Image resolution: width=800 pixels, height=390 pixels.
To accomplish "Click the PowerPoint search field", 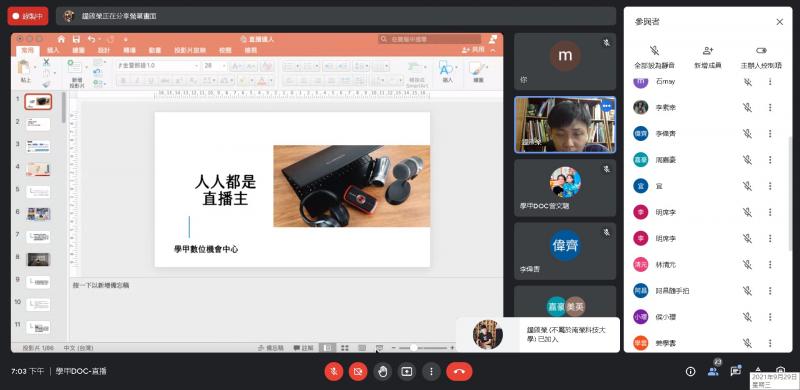I will 430,39.
